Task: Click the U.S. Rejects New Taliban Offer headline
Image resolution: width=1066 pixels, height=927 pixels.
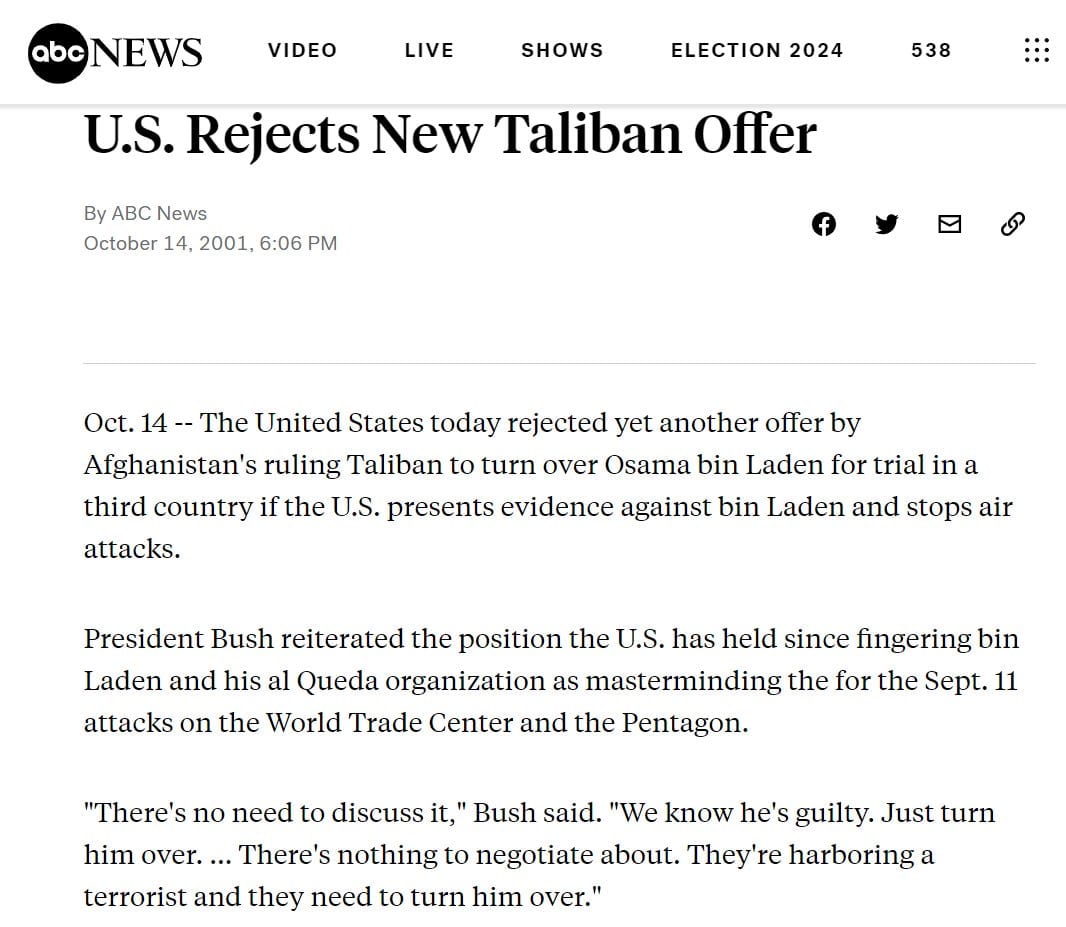Action: pos(449,134)
